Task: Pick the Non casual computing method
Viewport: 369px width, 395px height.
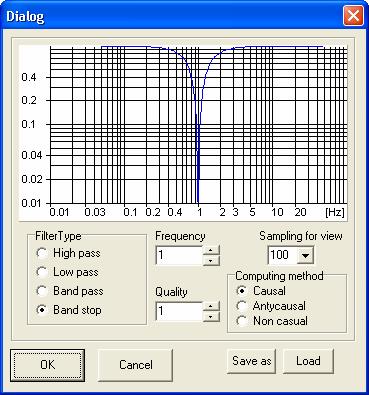Action: [x=272, y=321]
